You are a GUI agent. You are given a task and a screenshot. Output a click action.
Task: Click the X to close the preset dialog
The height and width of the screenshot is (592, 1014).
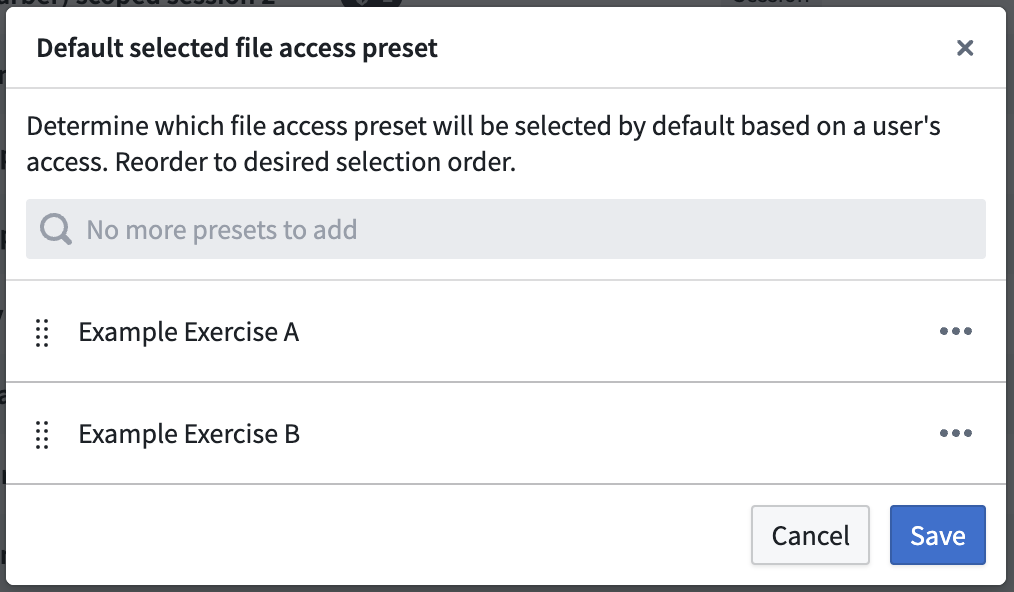click(x=964, y=47)
